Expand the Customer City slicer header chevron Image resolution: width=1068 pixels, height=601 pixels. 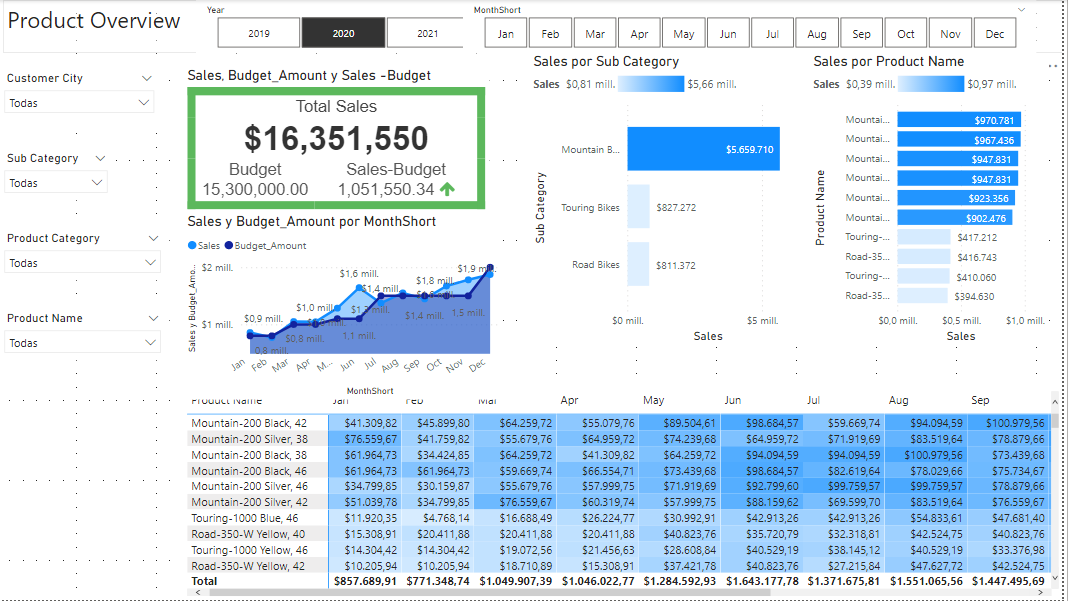(x=147, y=78)
